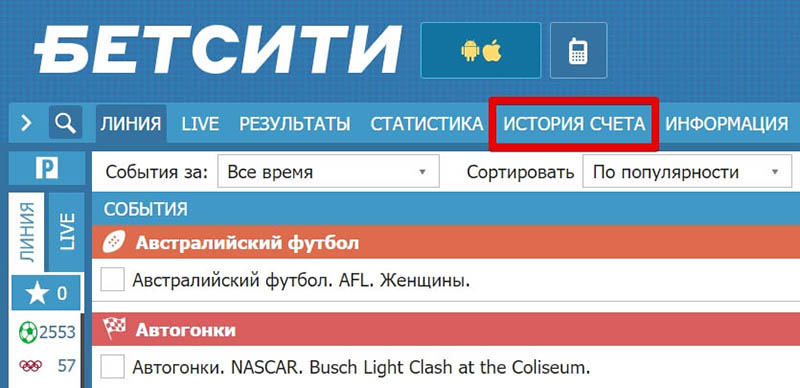Click the БЕТСИТИ logo
The image size is (800, 388).
click(217, 50)
